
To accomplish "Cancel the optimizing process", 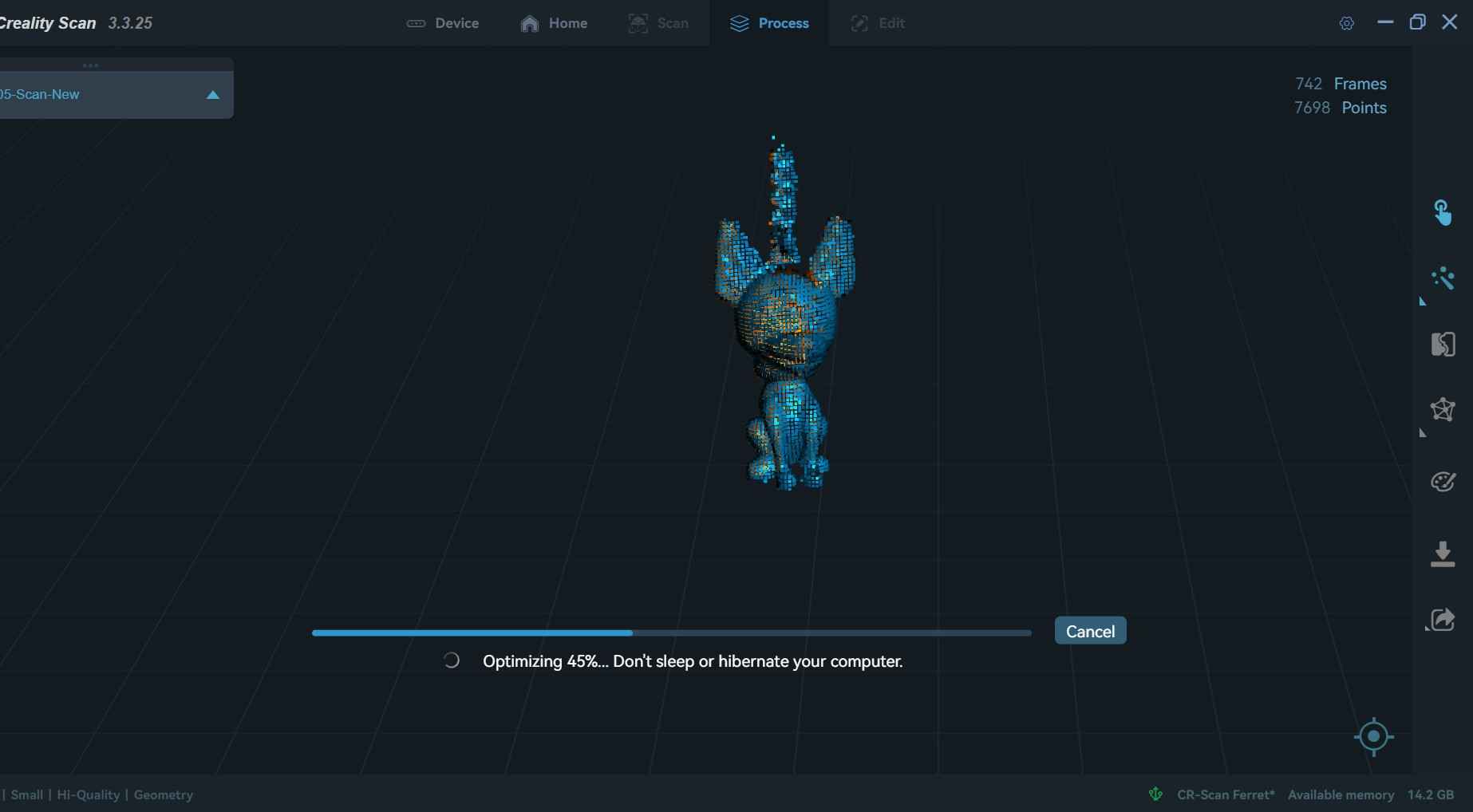I will pyautogui.click(x=1090, y=631).
